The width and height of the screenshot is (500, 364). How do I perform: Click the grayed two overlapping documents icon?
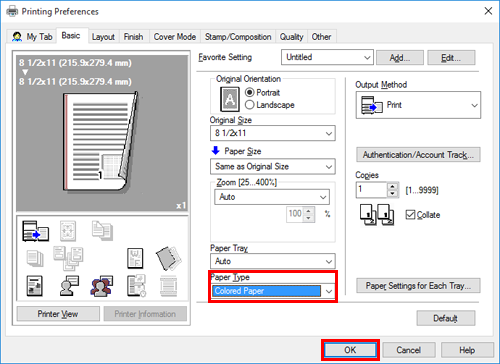102,230
